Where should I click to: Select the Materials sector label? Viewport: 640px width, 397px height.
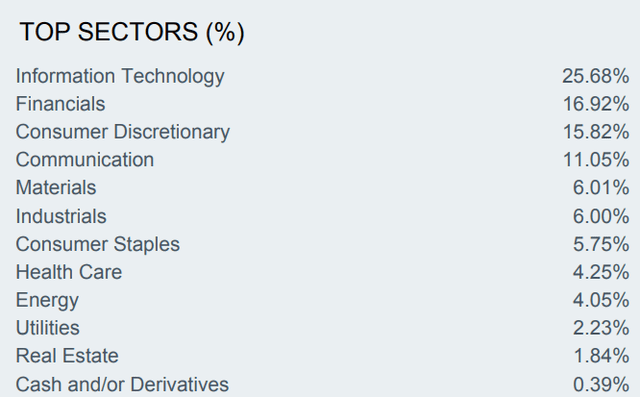56,188
